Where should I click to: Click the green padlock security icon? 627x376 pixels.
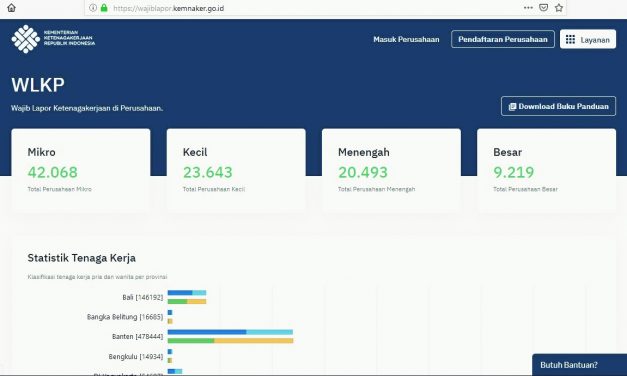pos(104,8)
